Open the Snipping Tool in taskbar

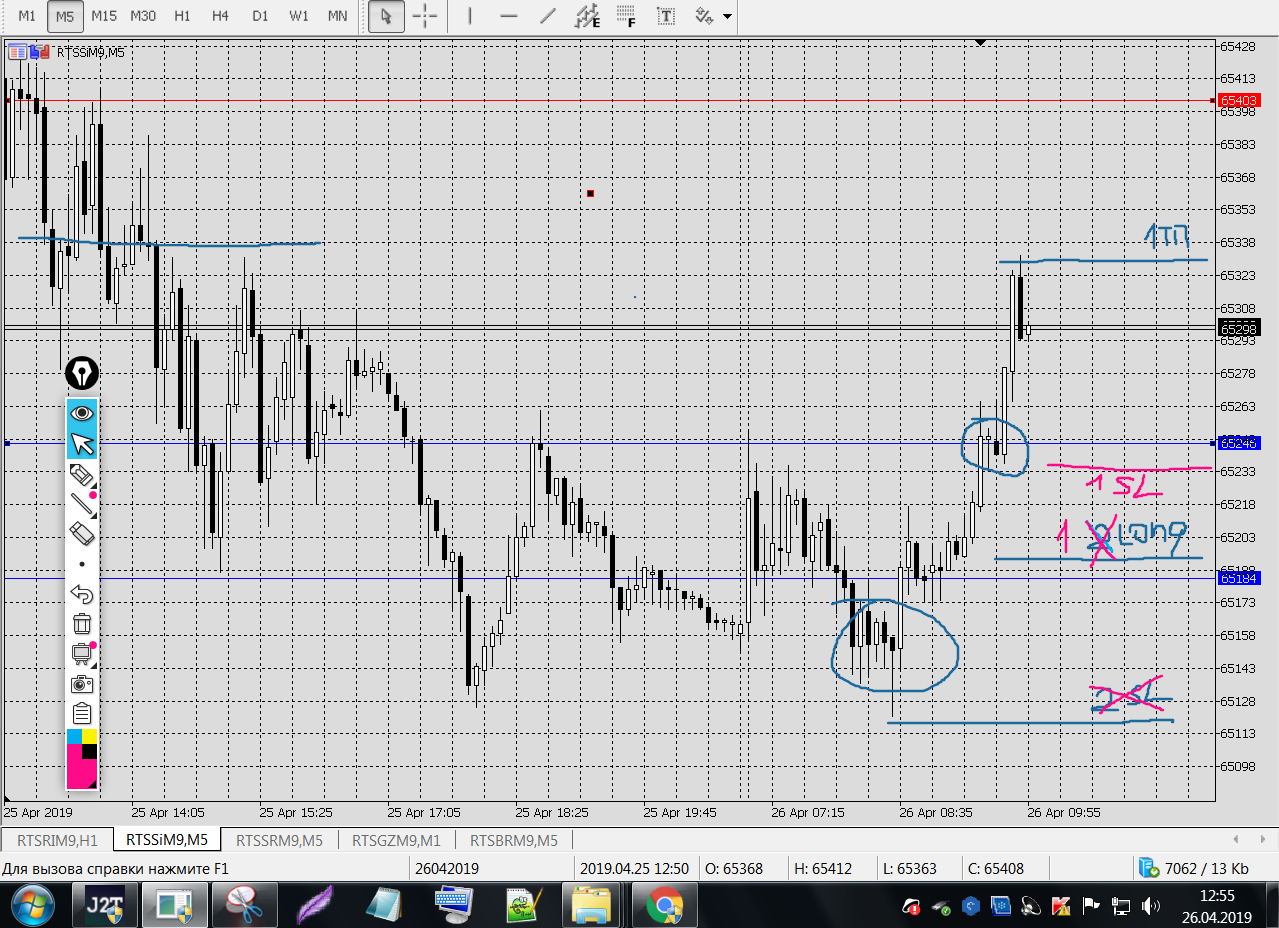pyautogui.click(x=243, y=907)
